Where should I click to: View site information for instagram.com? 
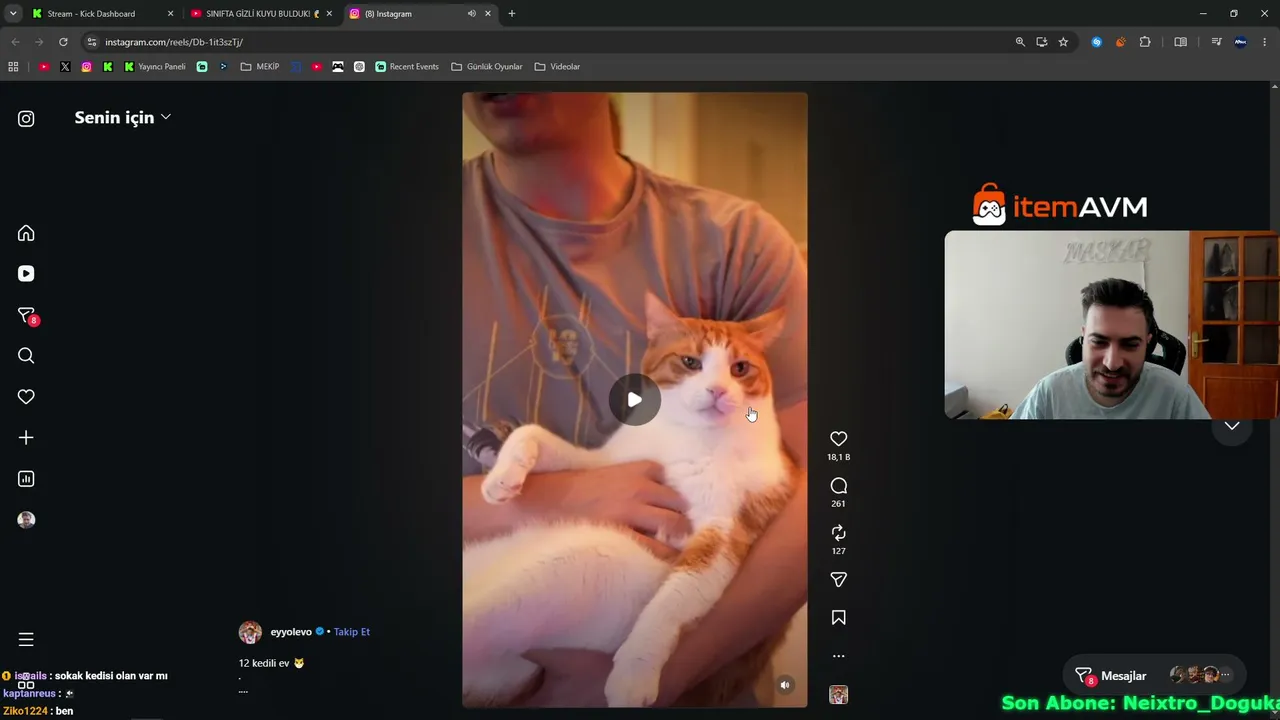click(x=92, y=42)
